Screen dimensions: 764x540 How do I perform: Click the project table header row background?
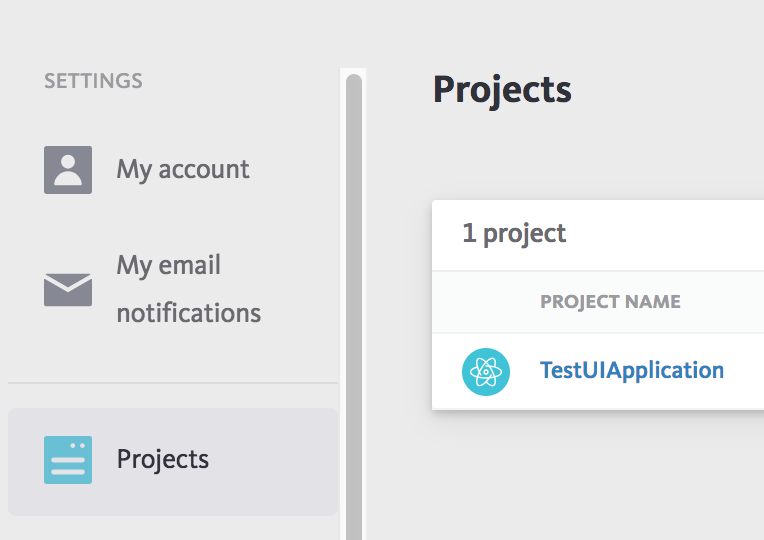click(x=598, y=302)
